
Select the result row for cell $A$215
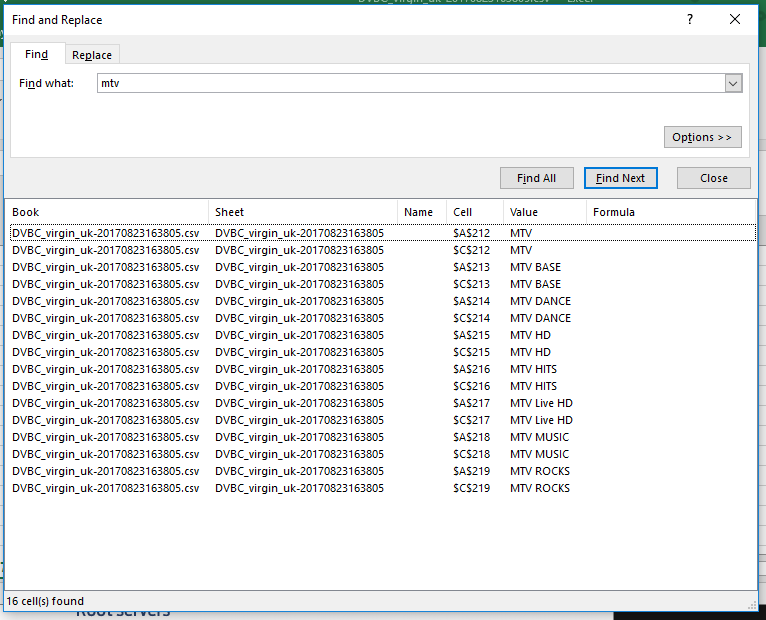click(383, 335)
